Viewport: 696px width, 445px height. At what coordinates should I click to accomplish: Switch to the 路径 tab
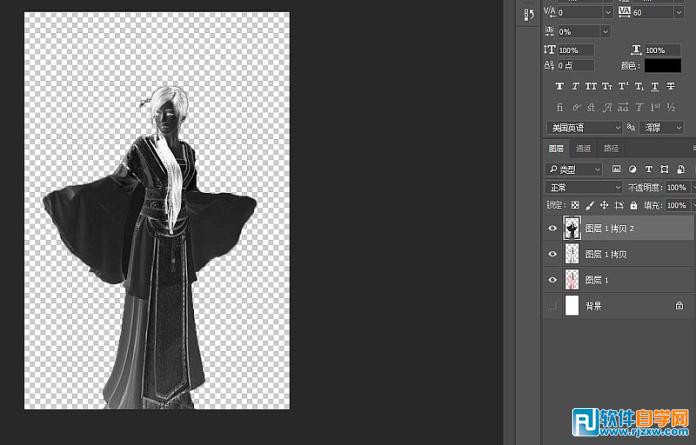click(x=610, y=148)
